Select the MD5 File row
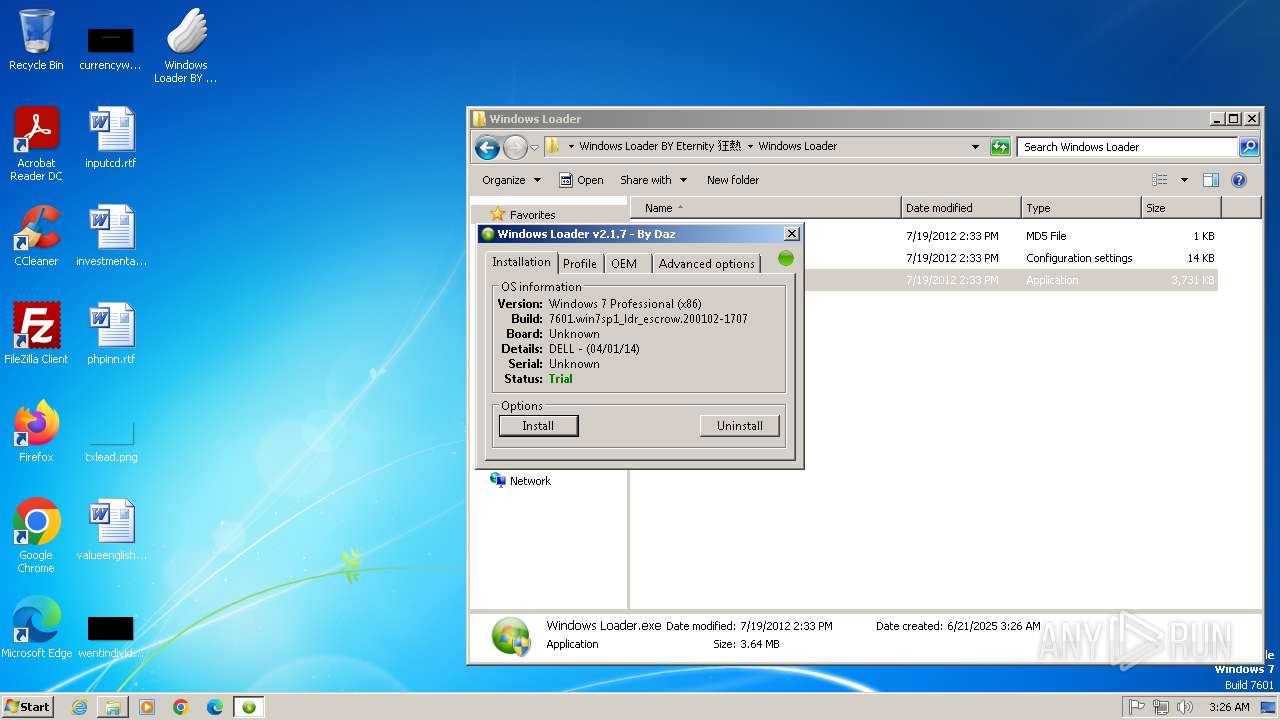Image resolution: width=1280 pixels, height=720 pixels. click(1011, 236)
